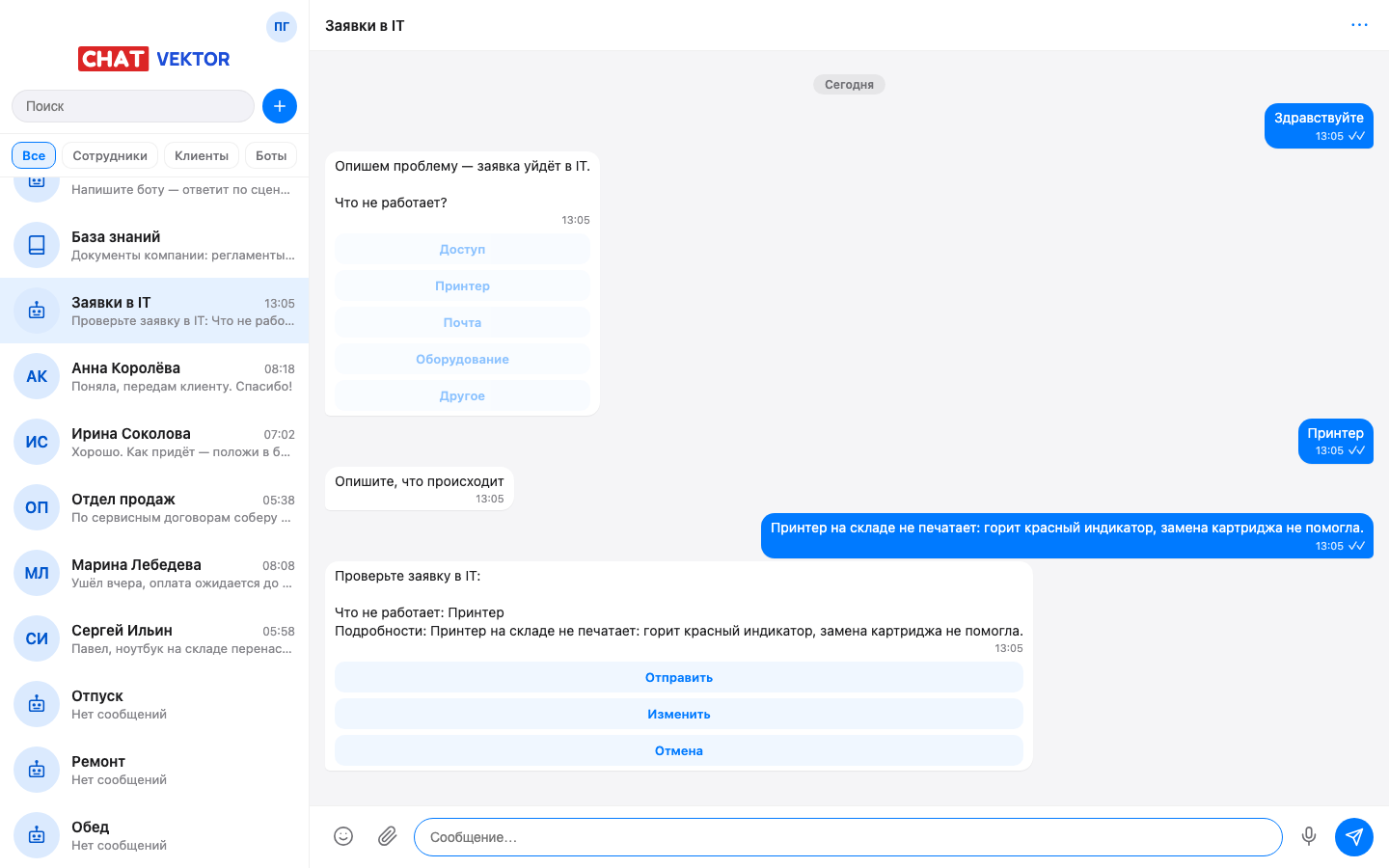The width and height of the screenshot is (1389, 868).
Task: Click the Ирина Соколова chat name
Action: pos(131,433)
